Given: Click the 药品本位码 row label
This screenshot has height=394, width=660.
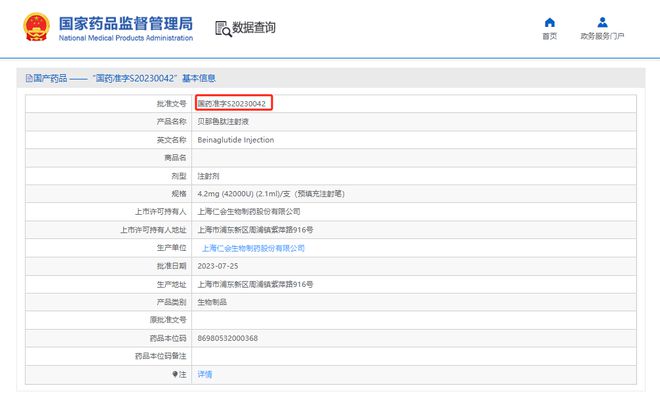Looking at the screenshot, I should pyautogui.click(x=168, y=338).
